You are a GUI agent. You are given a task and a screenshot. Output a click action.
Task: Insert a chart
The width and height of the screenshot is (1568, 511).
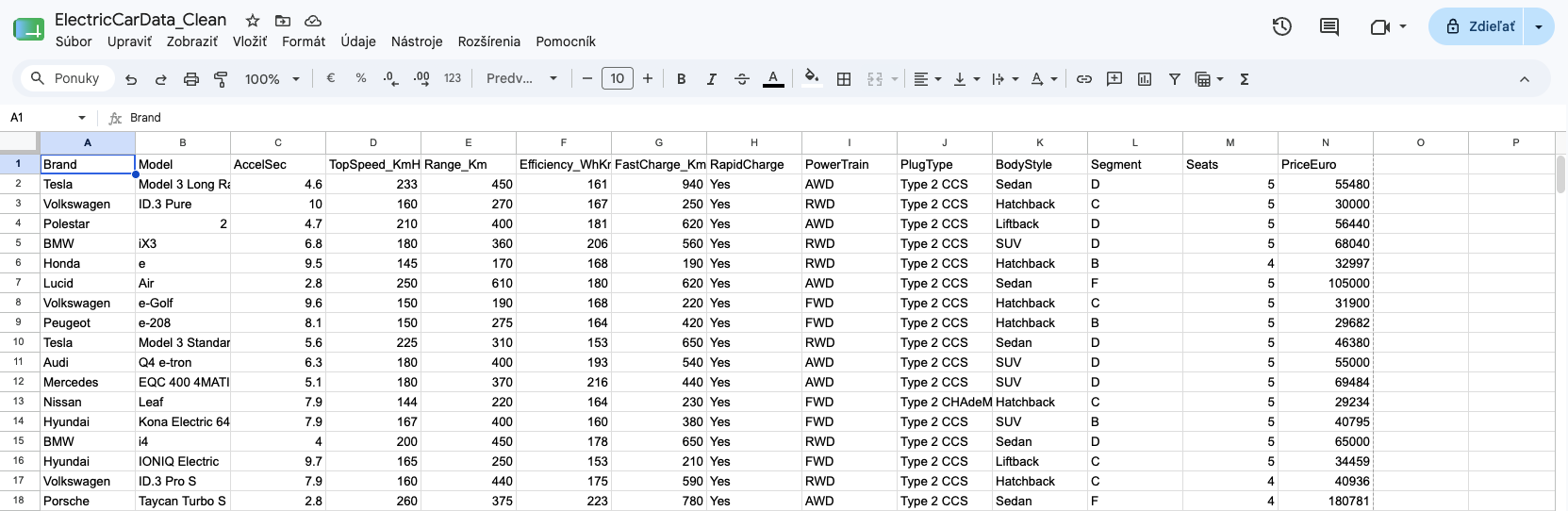(1145, 79)
